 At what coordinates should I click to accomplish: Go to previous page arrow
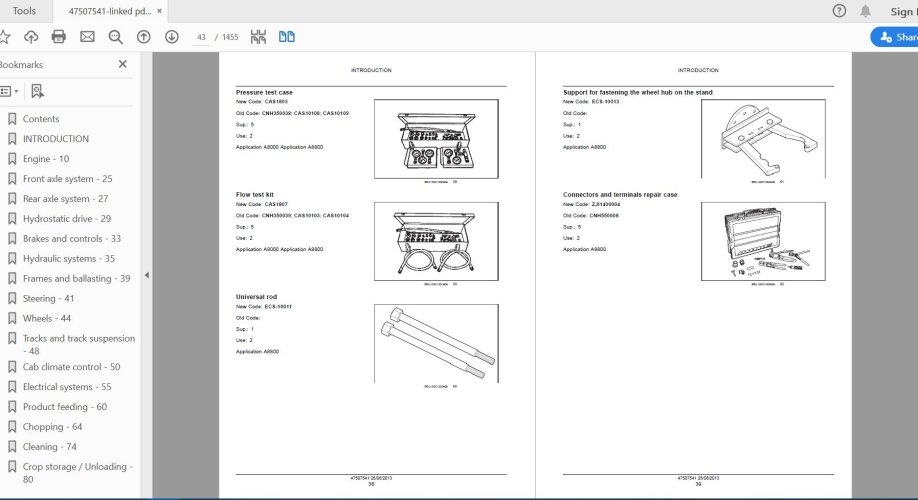click(x=143, y=37)
